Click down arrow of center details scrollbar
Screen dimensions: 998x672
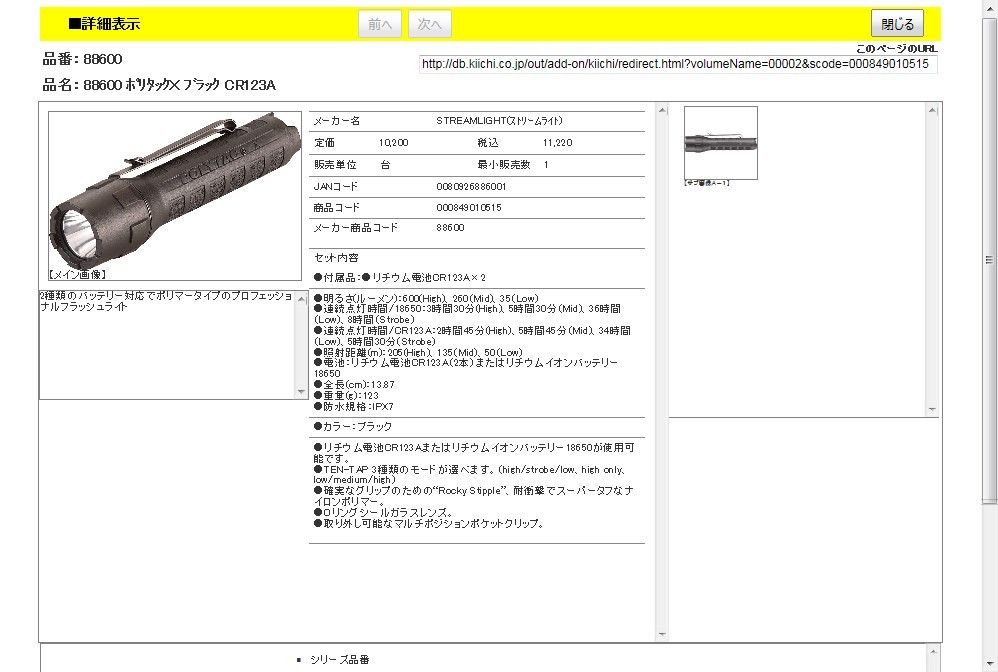click(662, 634)
